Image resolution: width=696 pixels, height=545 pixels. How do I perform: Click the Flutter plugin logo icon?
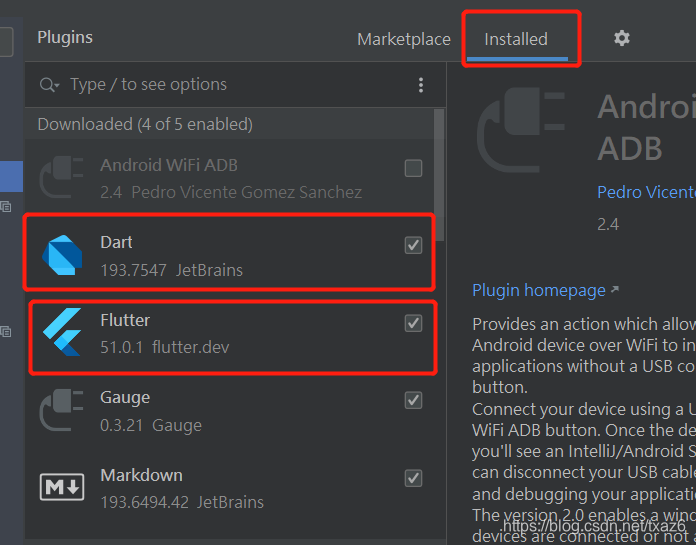click(62, 333)
